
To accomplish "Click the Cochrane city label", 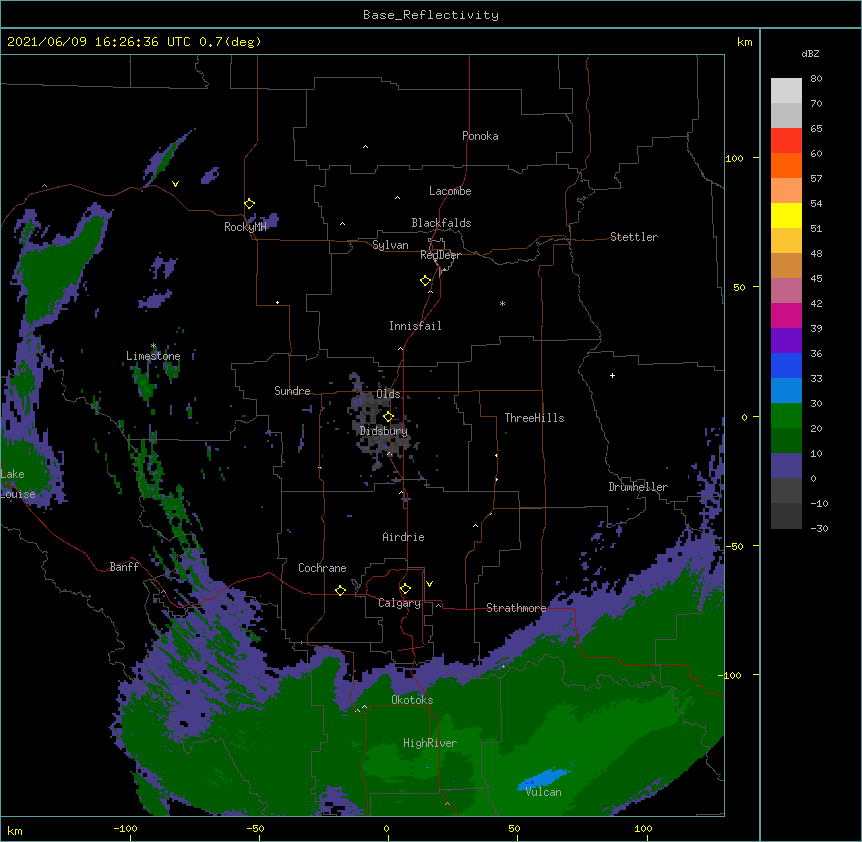I will click(x=322, y=568).
